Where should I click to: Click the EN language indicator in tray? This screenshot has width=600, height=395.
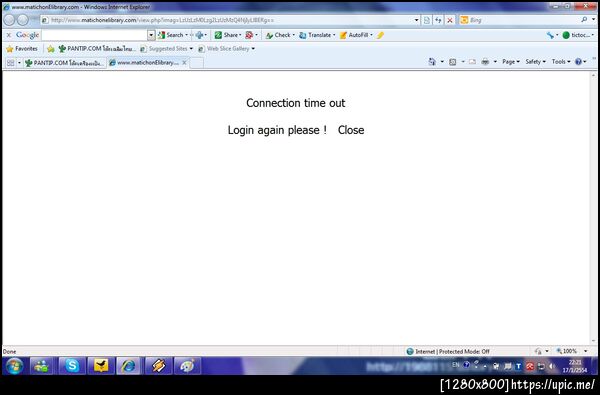pos(455,365)
